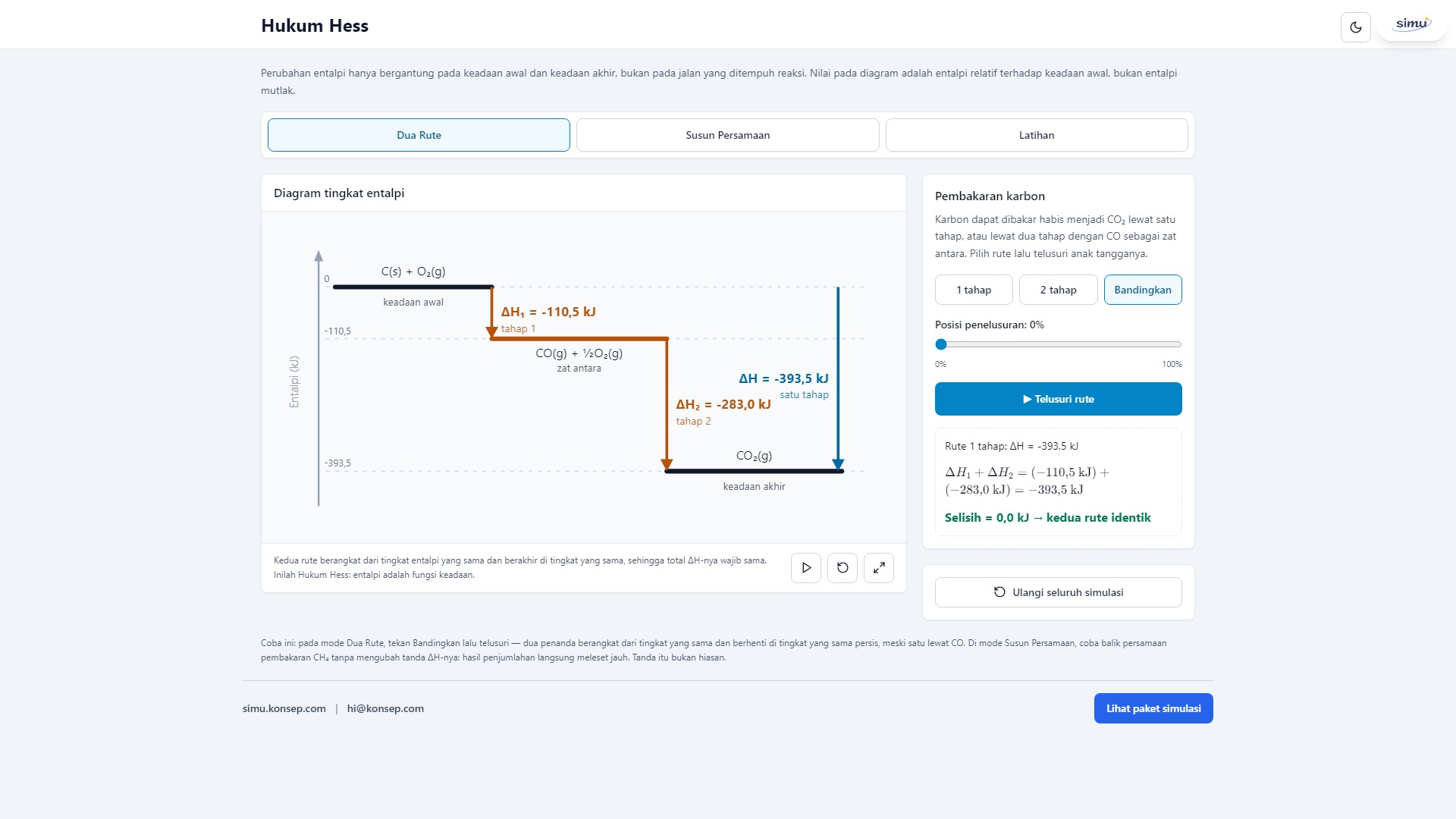Toggle dark mode with moon icon

[x=1355, y=27]
